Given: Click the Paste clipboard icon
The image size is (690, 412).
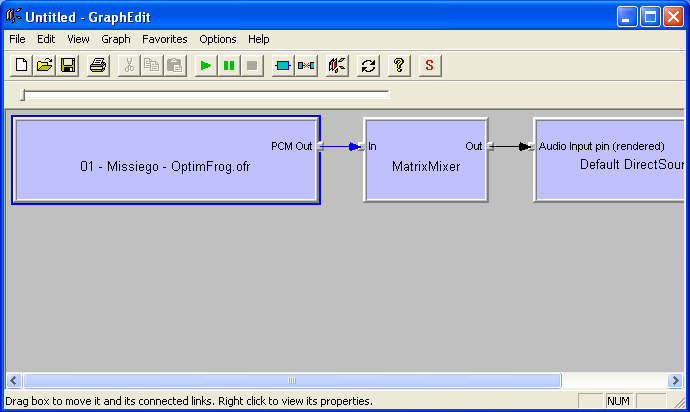Looking at the screenshot, I should pos(175,66).
